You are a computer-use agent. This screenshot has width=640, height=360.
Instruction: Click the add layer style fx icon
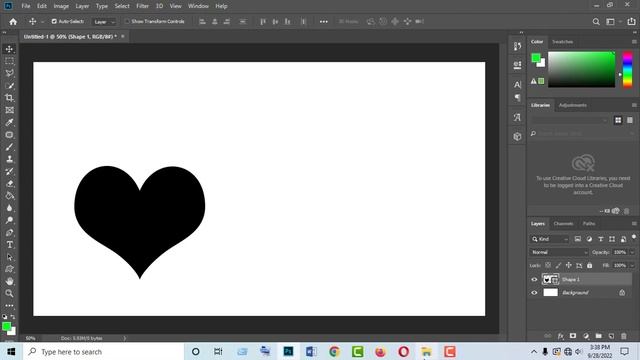(560, 336)
